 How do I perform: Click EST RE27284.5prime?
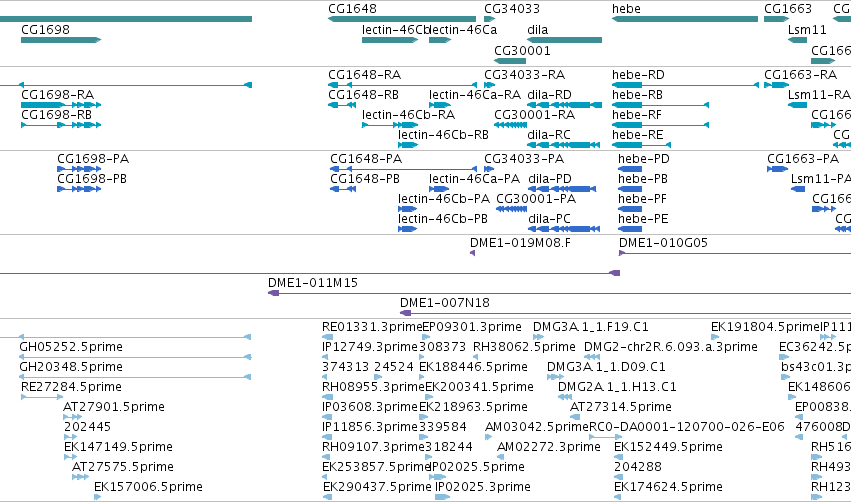71,387
